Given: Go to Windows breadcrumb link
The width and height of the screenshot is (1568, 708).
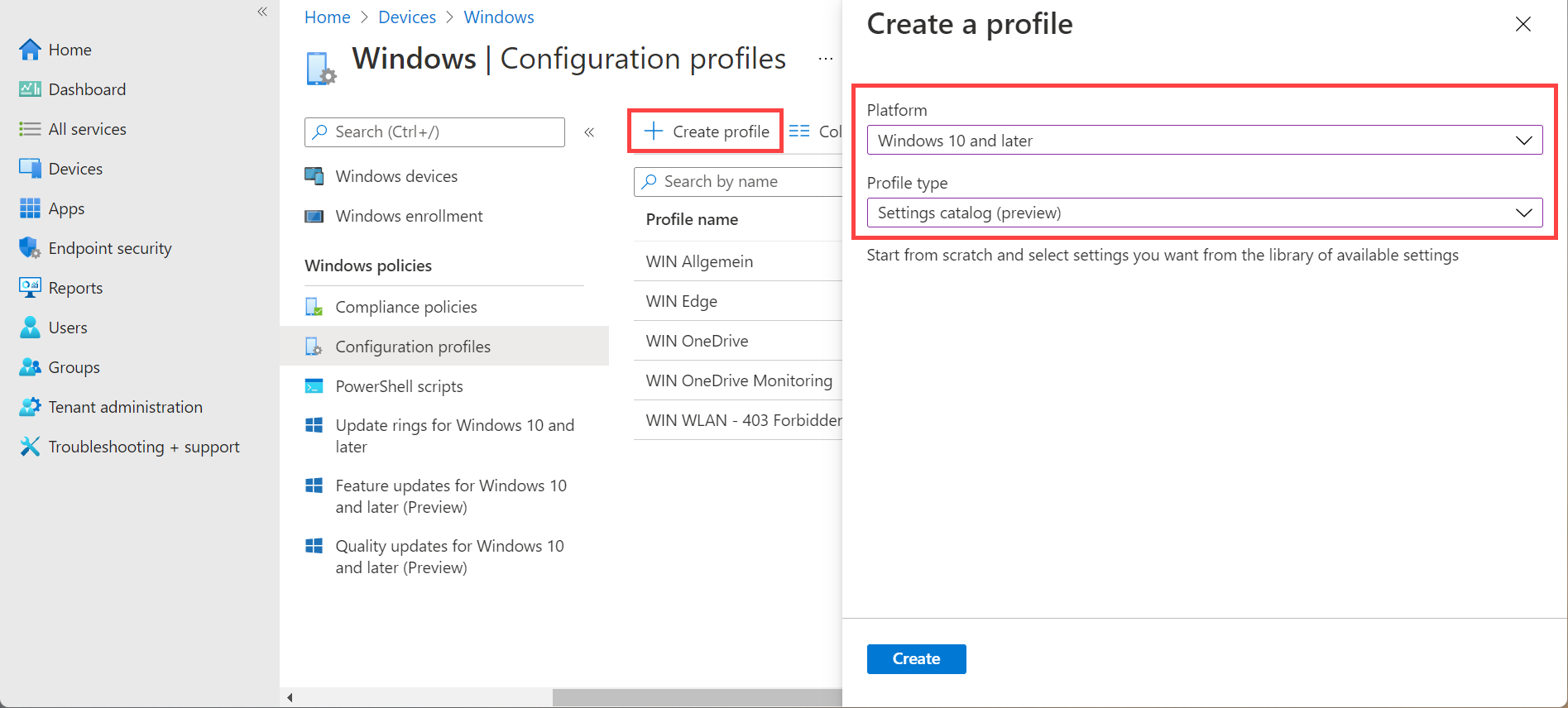Looking at the screenshot, I should click(499, 17).
